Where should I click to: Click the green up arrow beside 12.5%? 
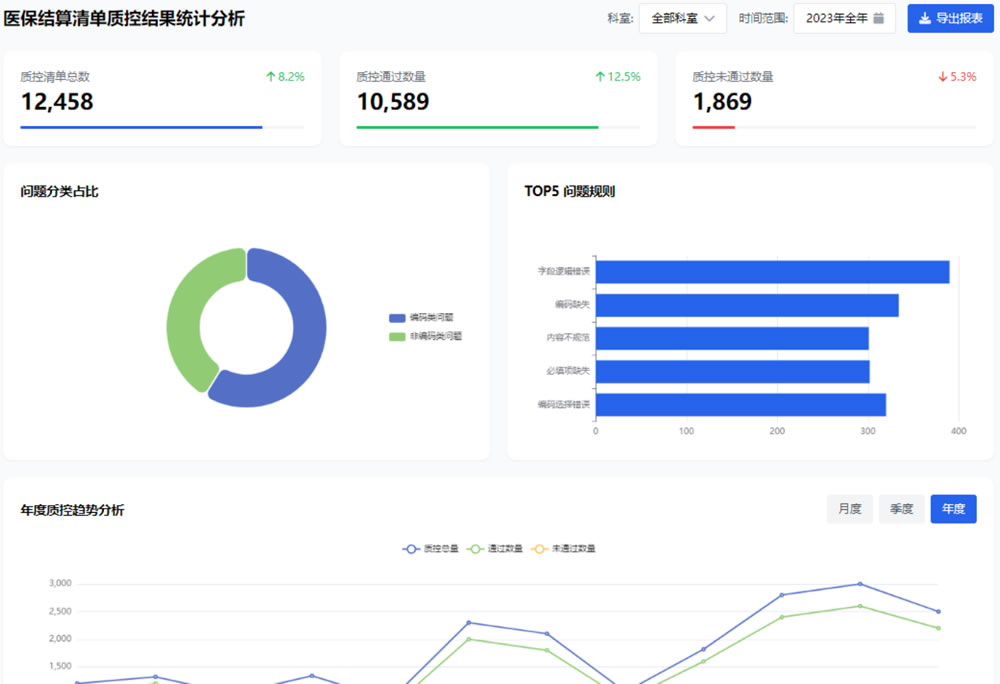(x=599, y=76)
